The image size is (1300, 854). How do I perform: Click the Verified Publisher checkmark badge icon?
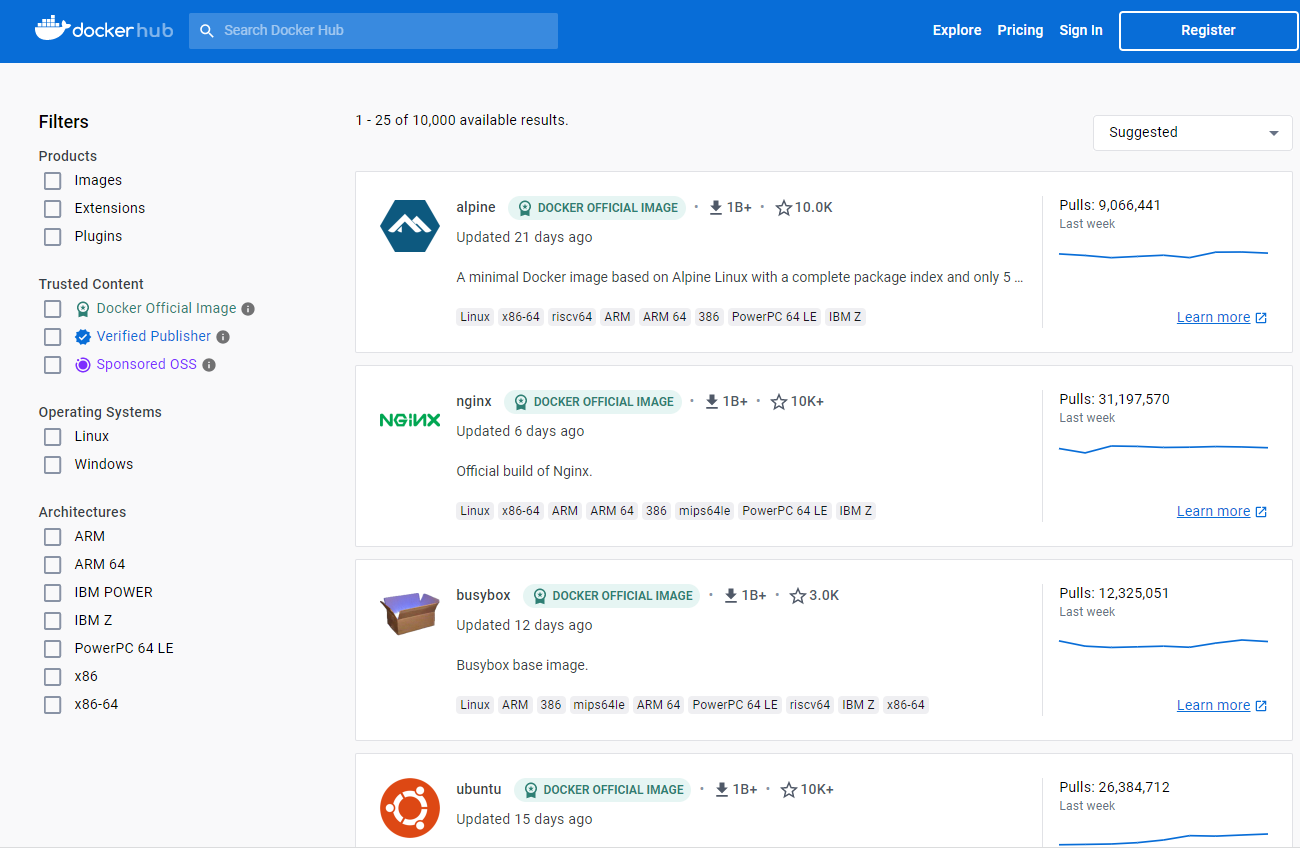(x=83, y=337)
